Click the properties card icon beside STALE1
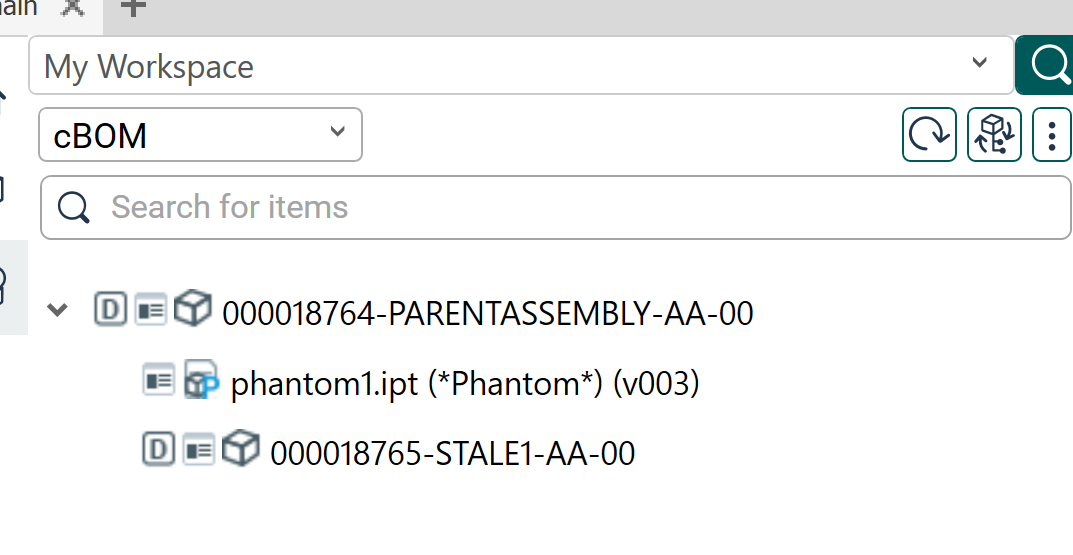Screen dimensions: 1073x555 tap(199, 451)
